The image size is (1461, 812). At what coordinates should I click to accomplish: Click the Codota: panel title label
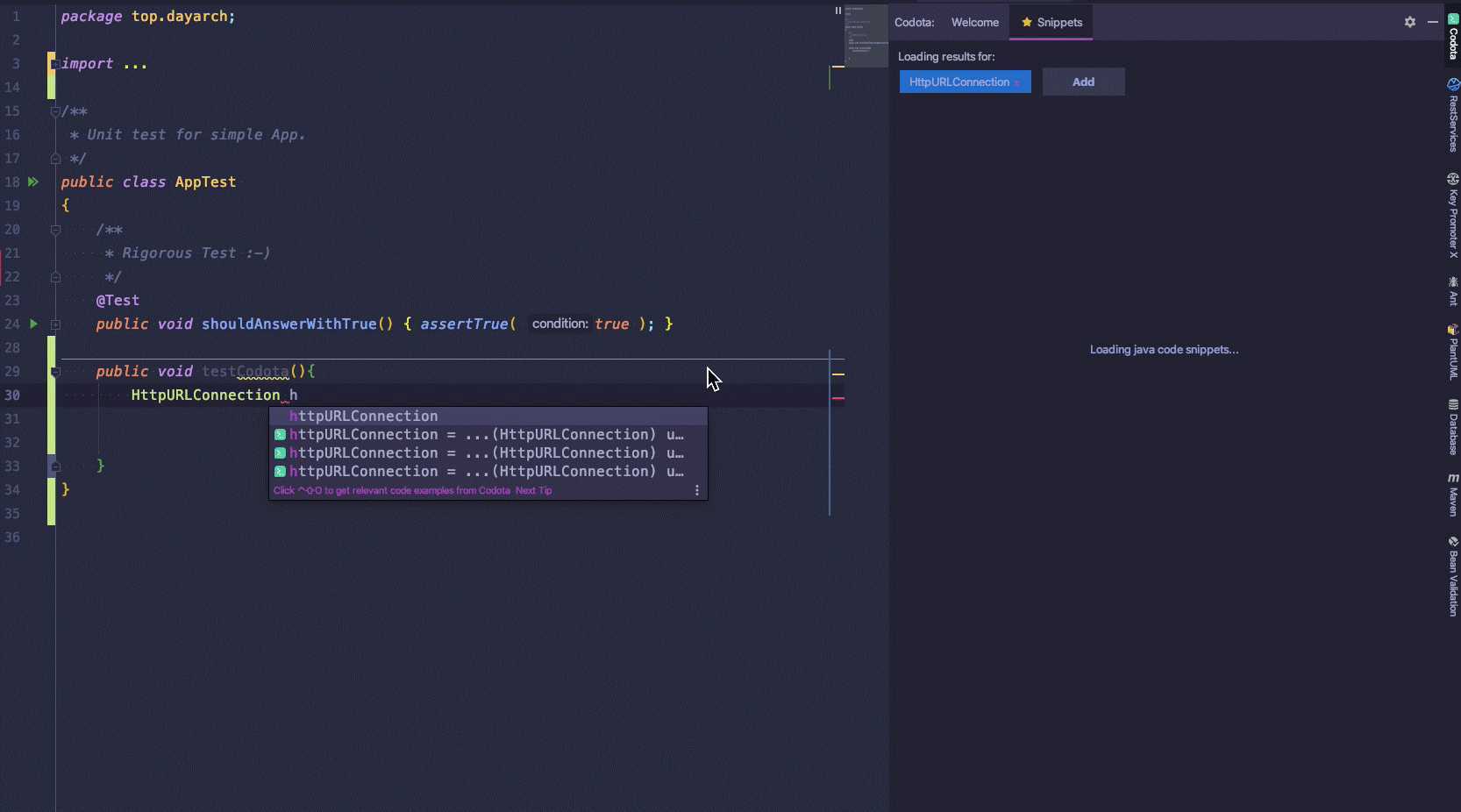(x=915, y=22)
